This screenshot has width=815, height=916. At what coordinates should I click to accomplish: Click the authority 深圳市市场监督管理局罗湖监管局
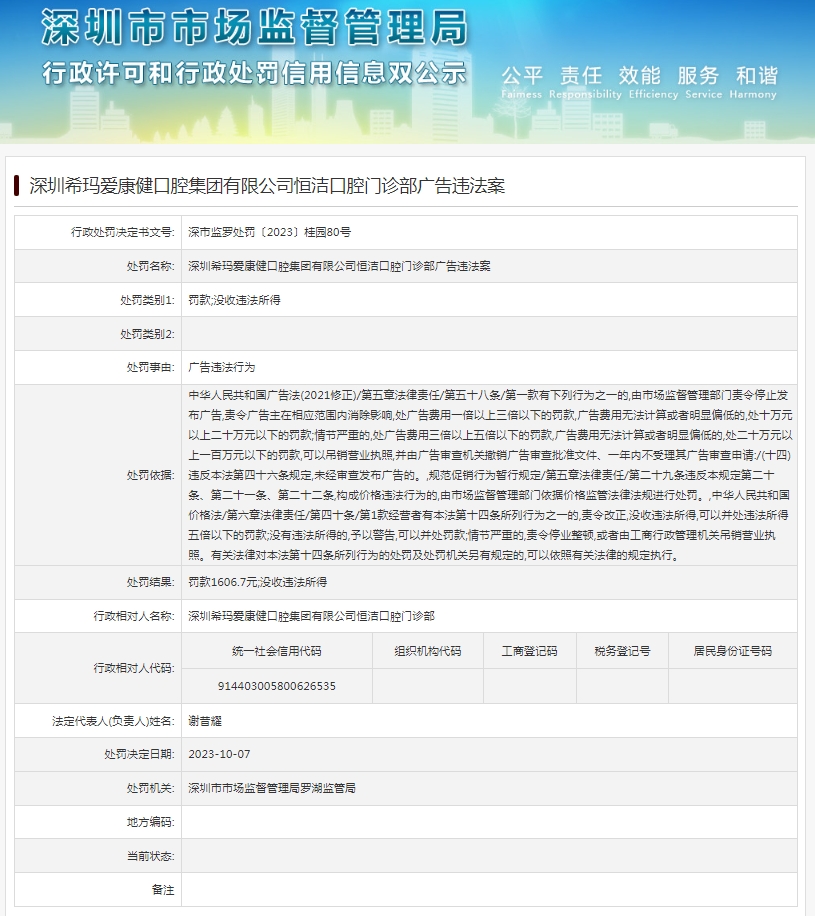coord(272,789)
